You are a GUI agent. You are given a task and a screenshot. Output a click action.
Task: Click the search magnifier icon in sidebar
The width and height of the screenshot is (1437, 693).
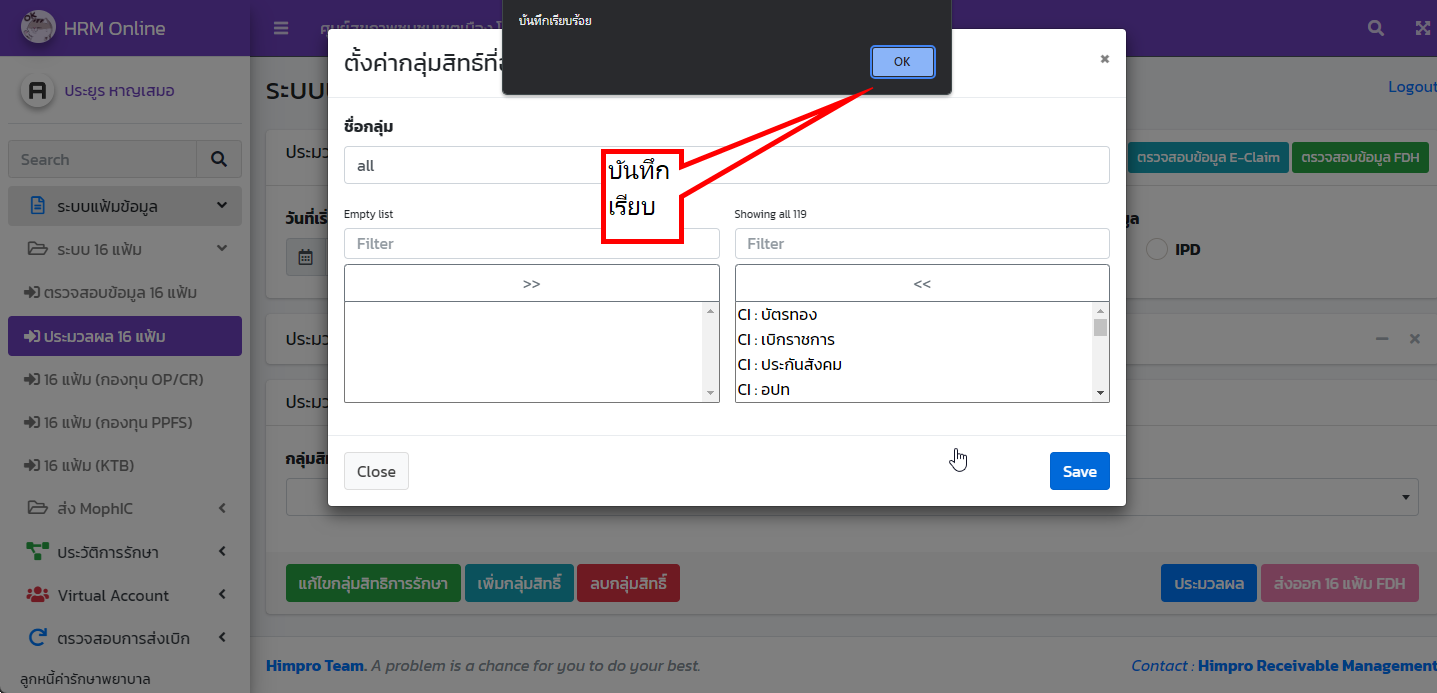click(218, 159)
